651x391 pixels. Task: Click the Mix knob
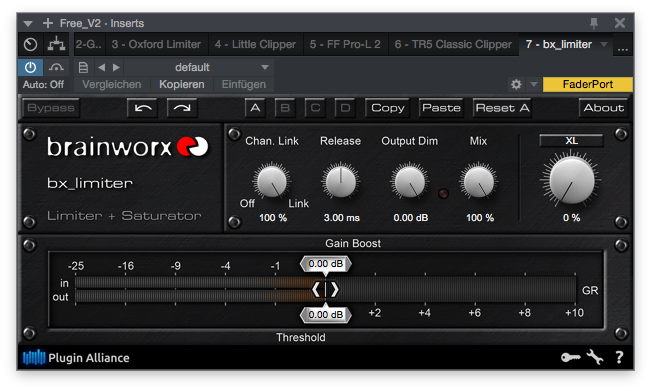tap(479, 181)
